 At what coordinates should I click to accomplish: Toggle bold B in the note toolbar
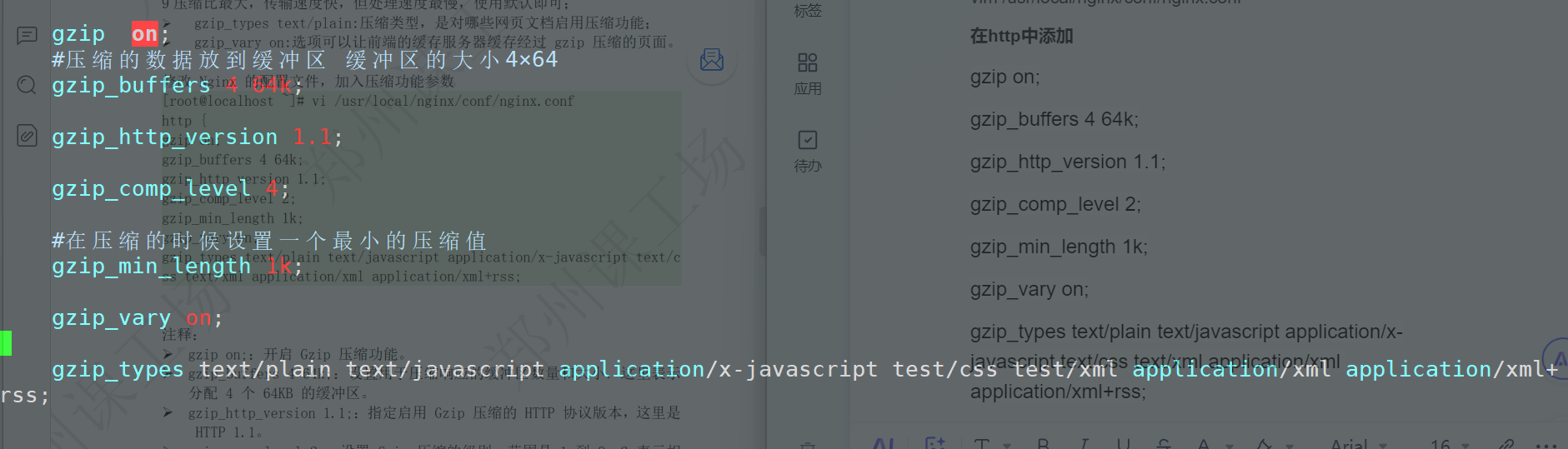click(1043, 444)
